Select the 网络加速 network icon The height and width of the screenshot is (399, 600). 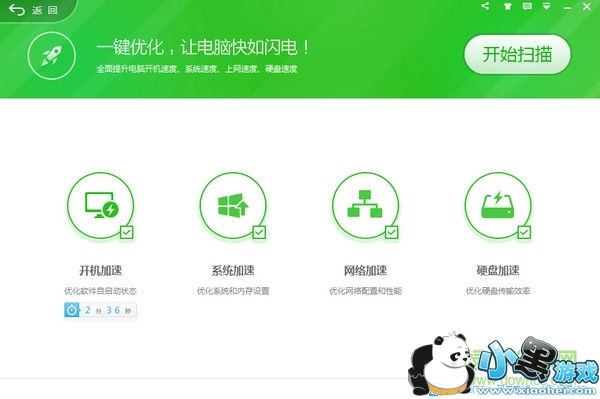pos(365,205)
